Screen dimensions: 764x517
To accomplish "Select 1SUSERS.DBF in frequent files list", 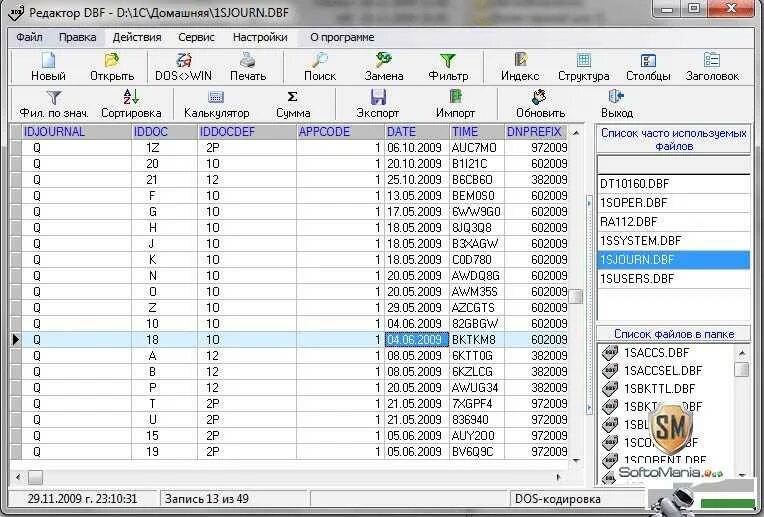I will pyautogui.click(x=673, y=279).
